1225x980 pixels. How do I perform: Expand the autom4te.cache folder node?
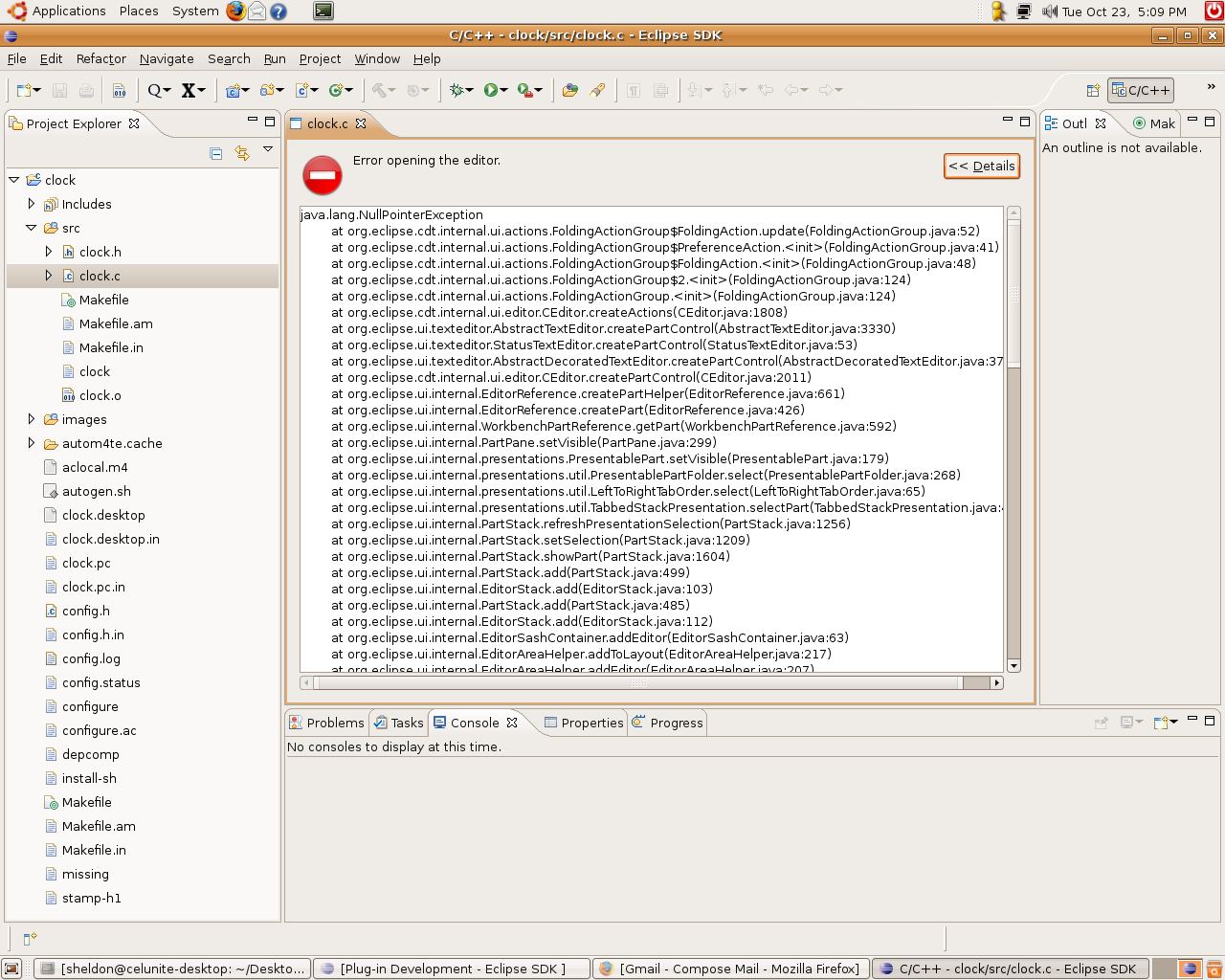click(32, 443)
